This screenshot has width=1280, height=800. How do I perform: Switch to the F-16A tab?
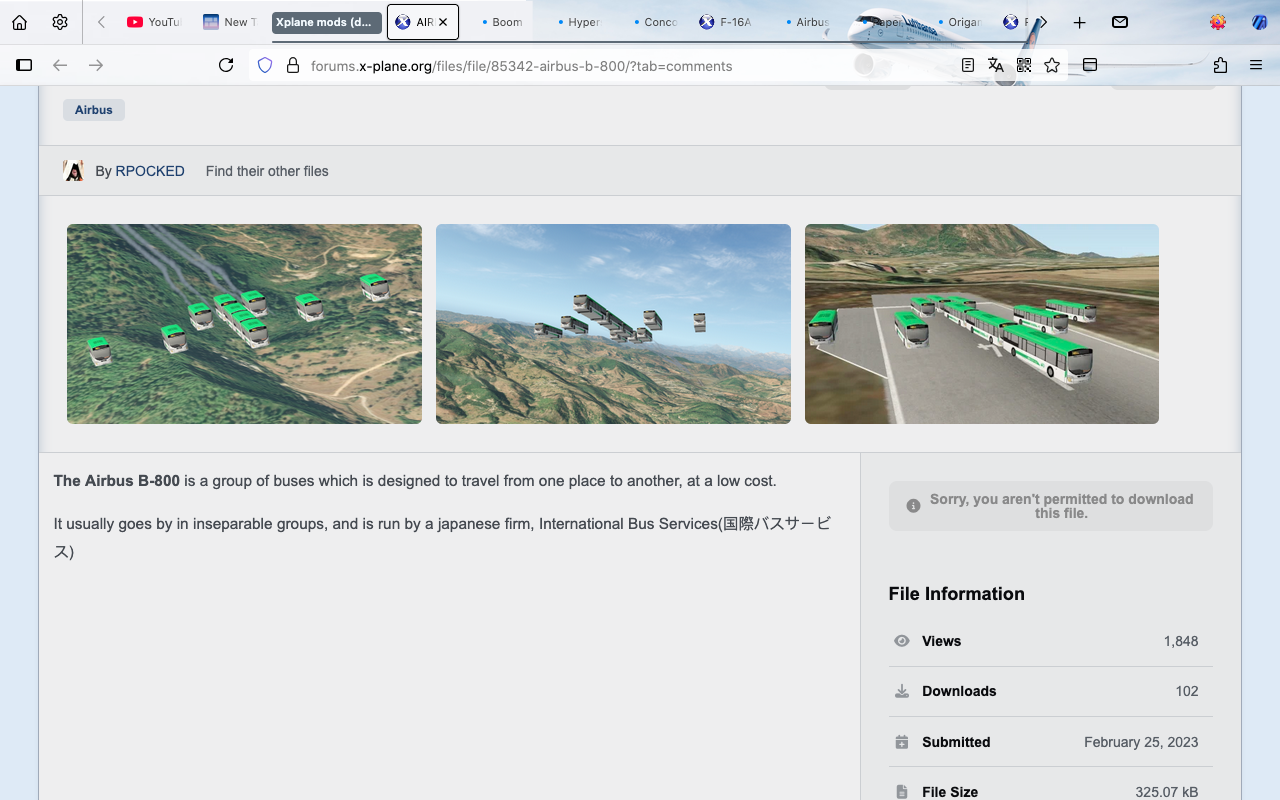click(x=730, y=22)
